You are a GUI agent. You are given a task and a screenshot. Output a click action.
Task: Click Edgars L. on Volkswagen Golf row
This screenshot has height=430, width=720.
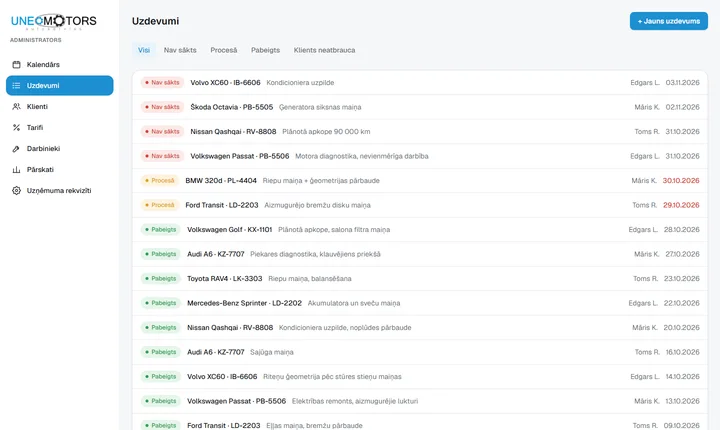click(x=643, y=230)
